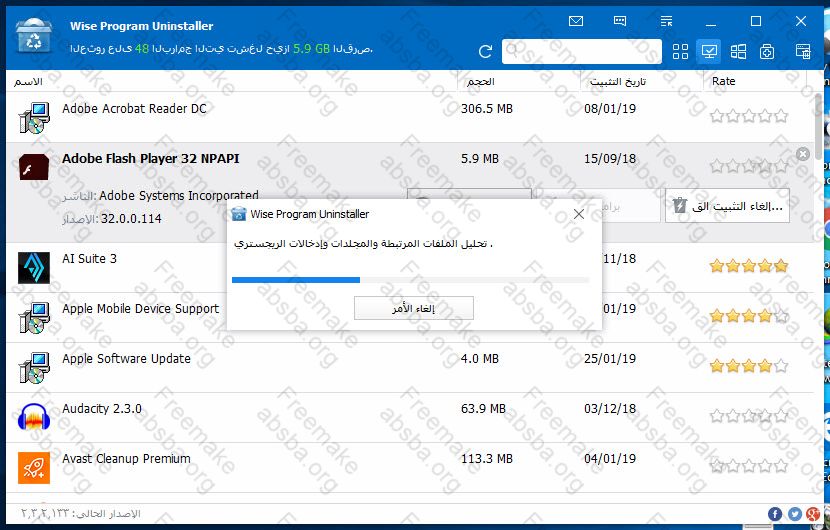The height and width of the screenshot is (530, 830).
Task: Select the desktop apps monitor icon
Action: point(709,51)
